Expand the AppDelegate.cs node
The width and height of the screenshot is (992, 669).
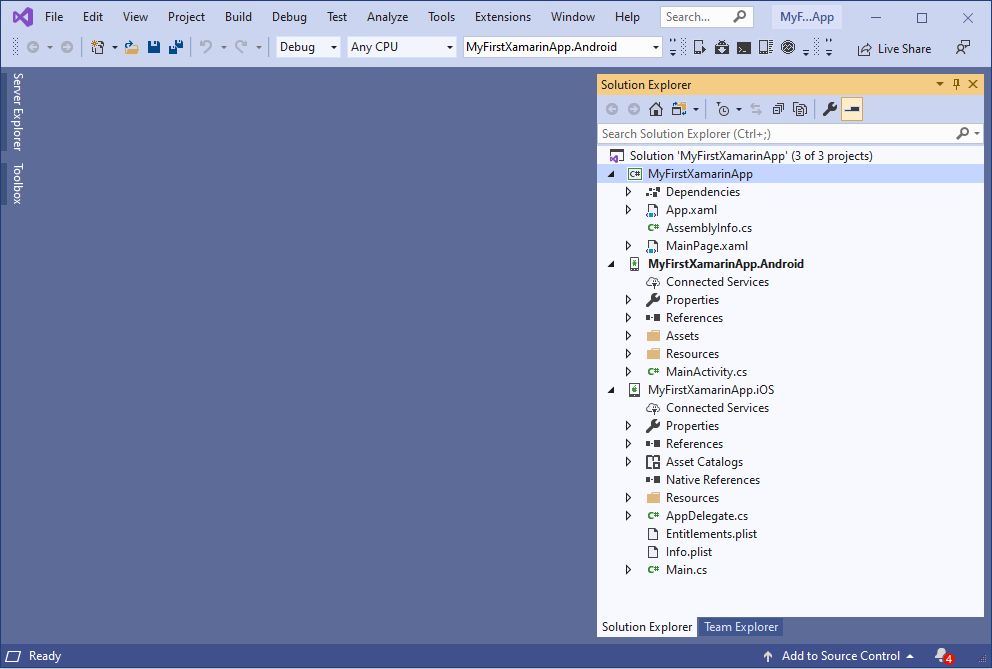[x=628, y=516]
